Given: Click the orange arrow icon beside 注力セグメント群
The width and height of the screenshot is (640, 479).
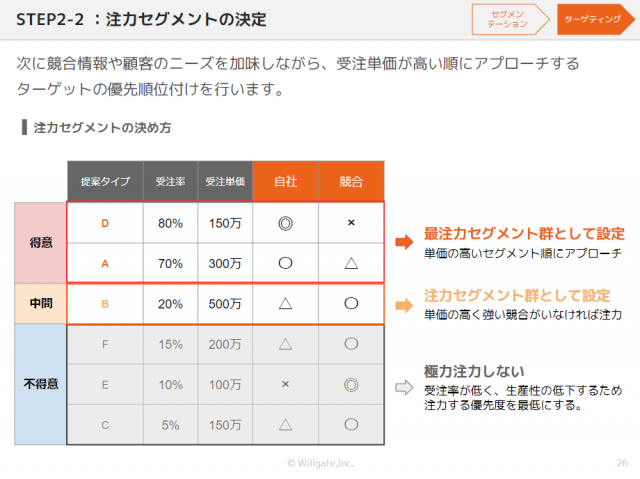Looking at the screenshot, I should 404,304.
